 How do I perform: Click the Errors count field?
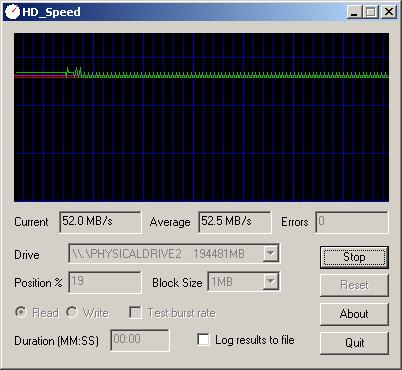[352, 222]
